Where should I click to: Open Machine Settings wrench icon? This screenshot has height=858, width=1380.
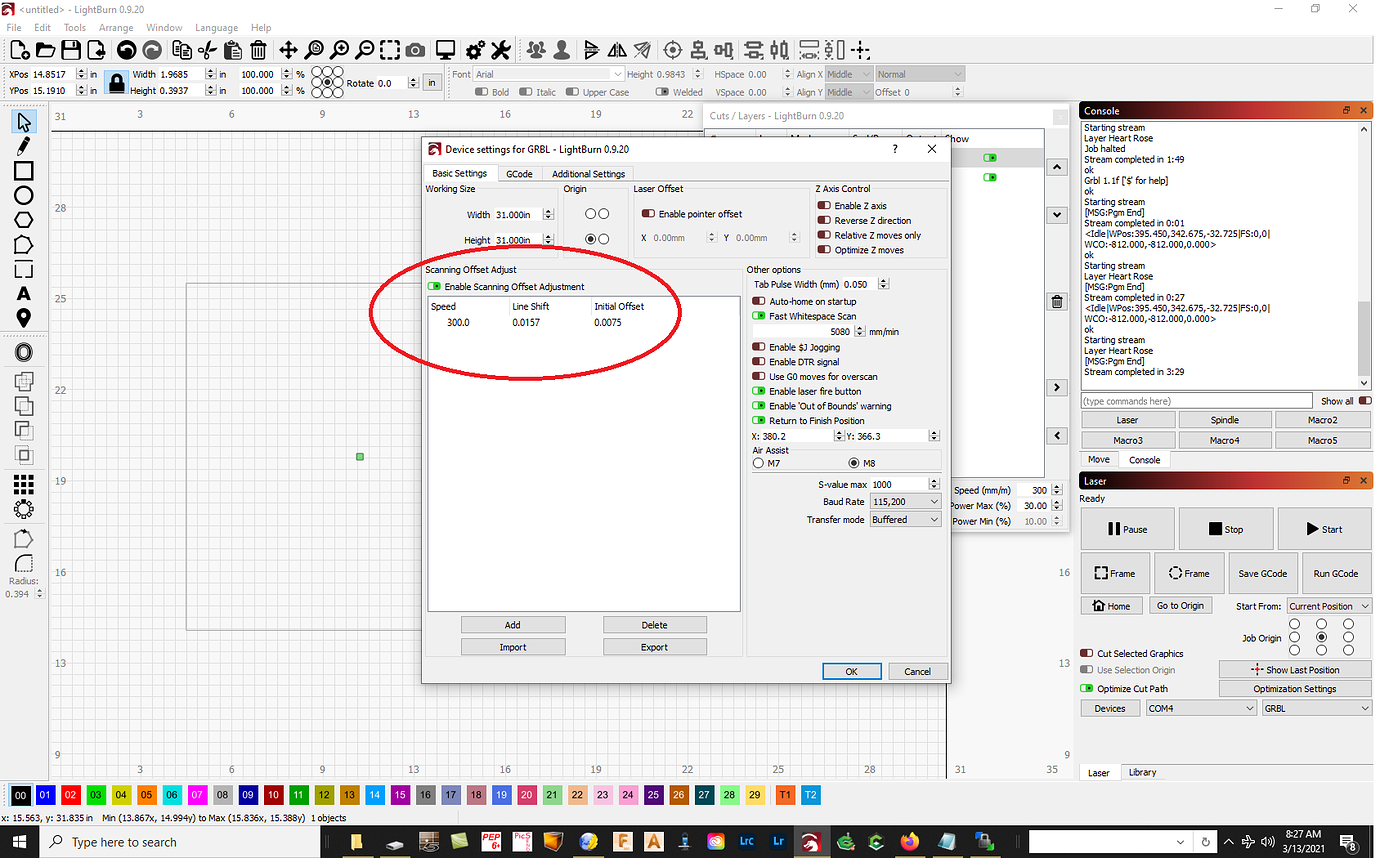click(500, 49)
